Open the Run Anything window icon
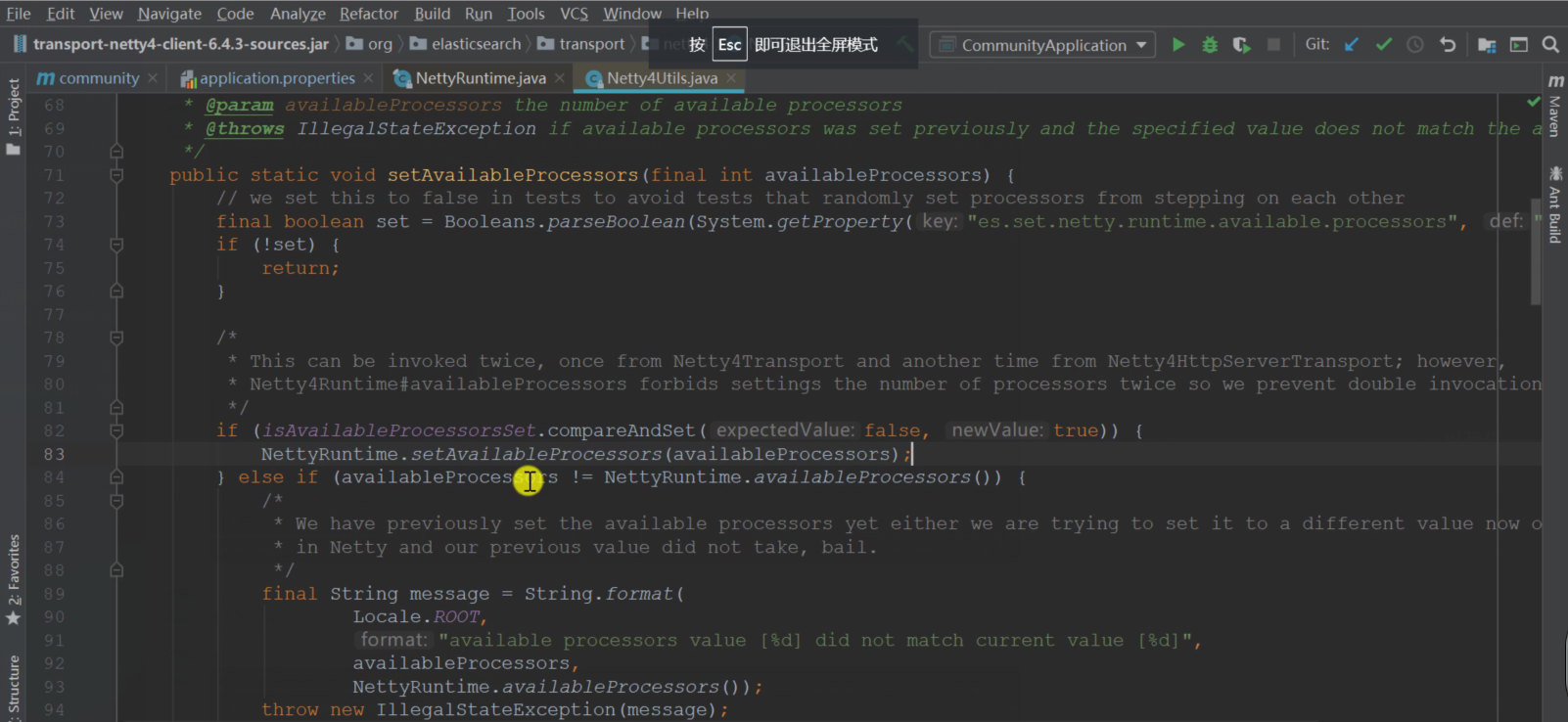1568x722 pixels. click(1519, 45)
